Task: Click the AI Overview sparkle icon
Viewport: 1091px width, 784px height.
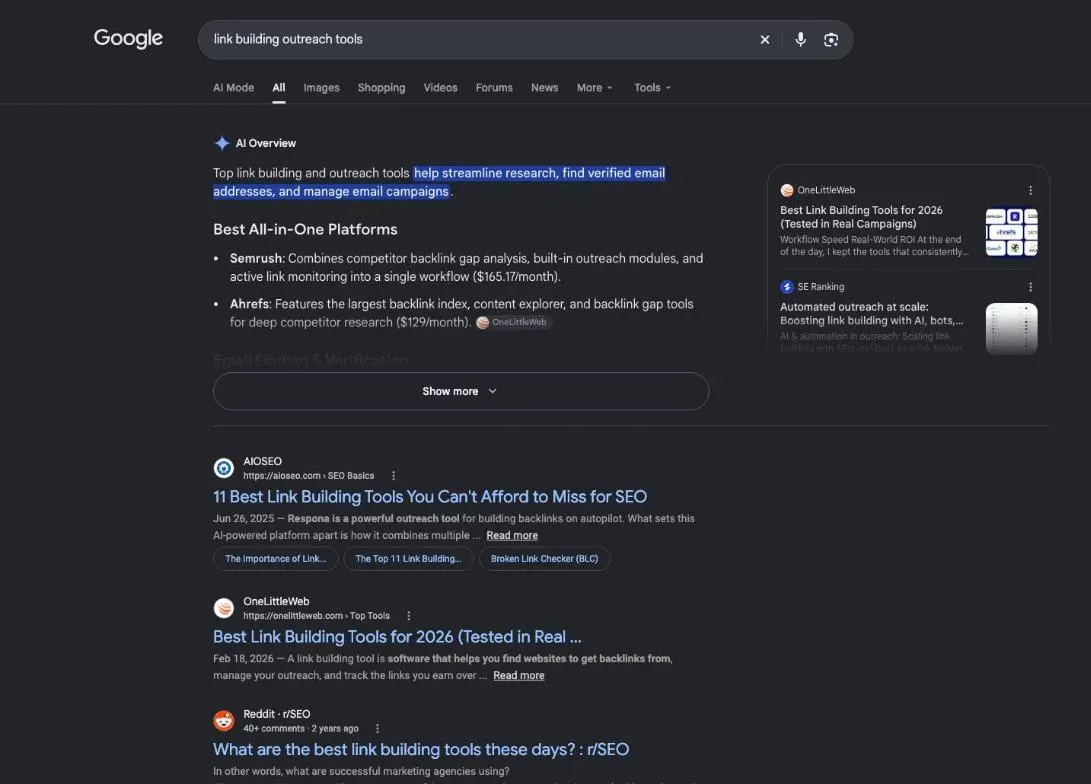Action: (222, 143)
